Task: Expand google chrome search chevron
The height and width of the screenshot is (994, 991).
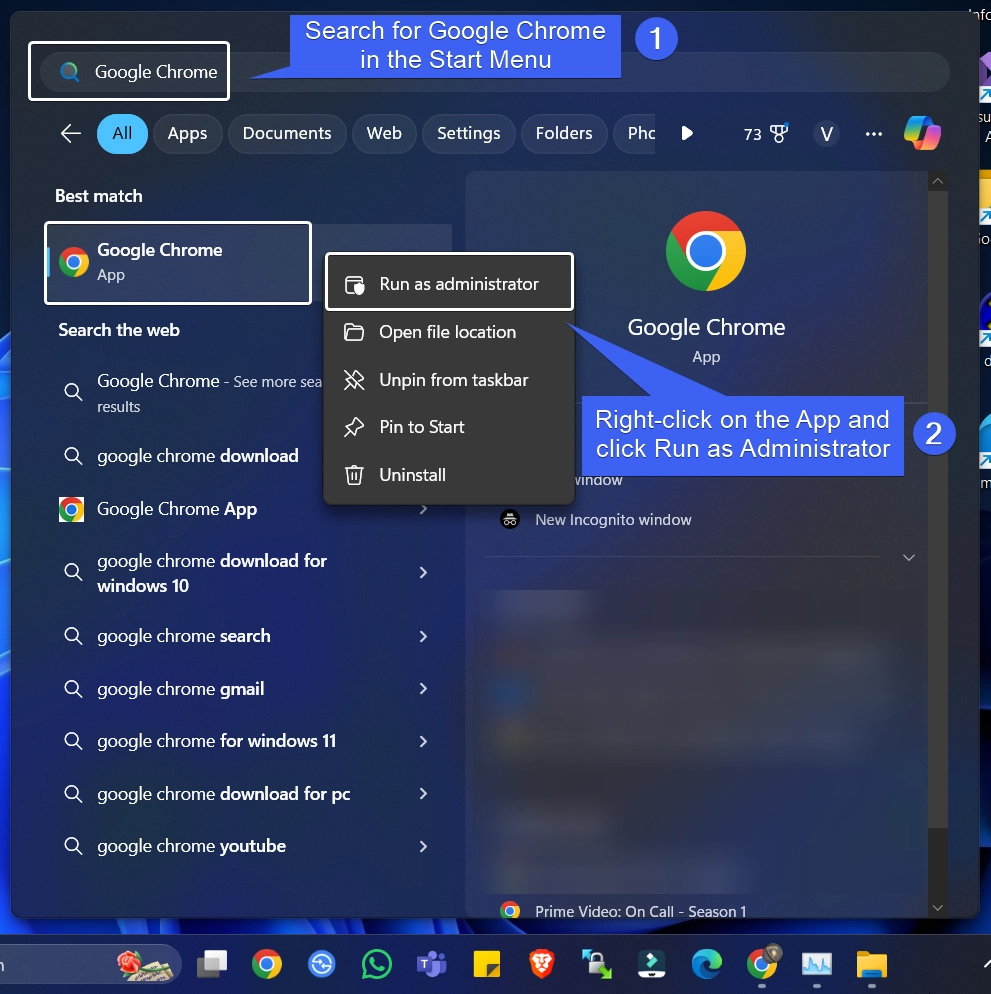Action: 424,636
